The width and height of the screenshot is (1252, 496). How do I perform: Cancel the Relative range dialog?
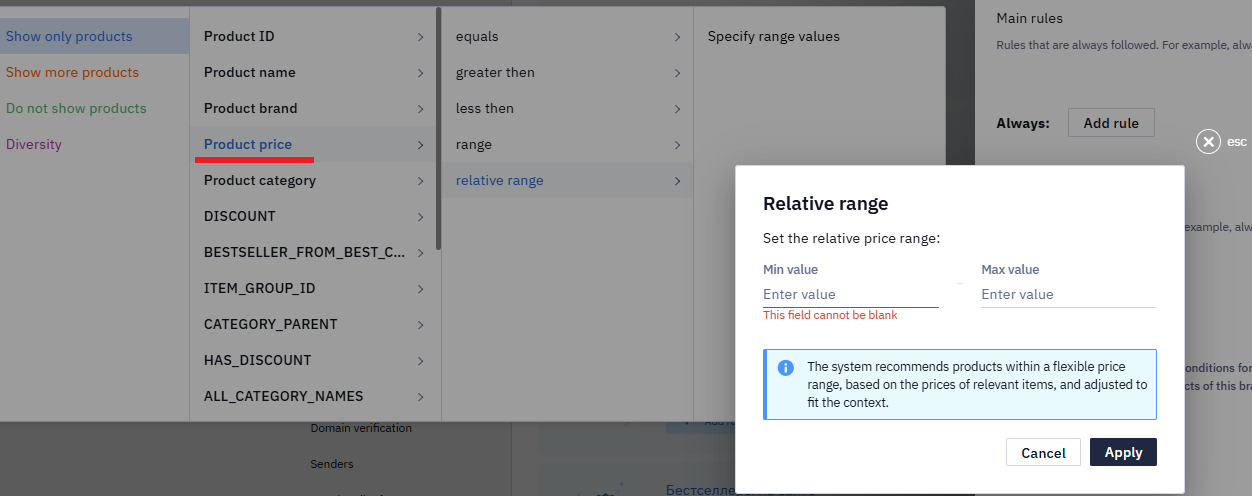[1043, 452]
